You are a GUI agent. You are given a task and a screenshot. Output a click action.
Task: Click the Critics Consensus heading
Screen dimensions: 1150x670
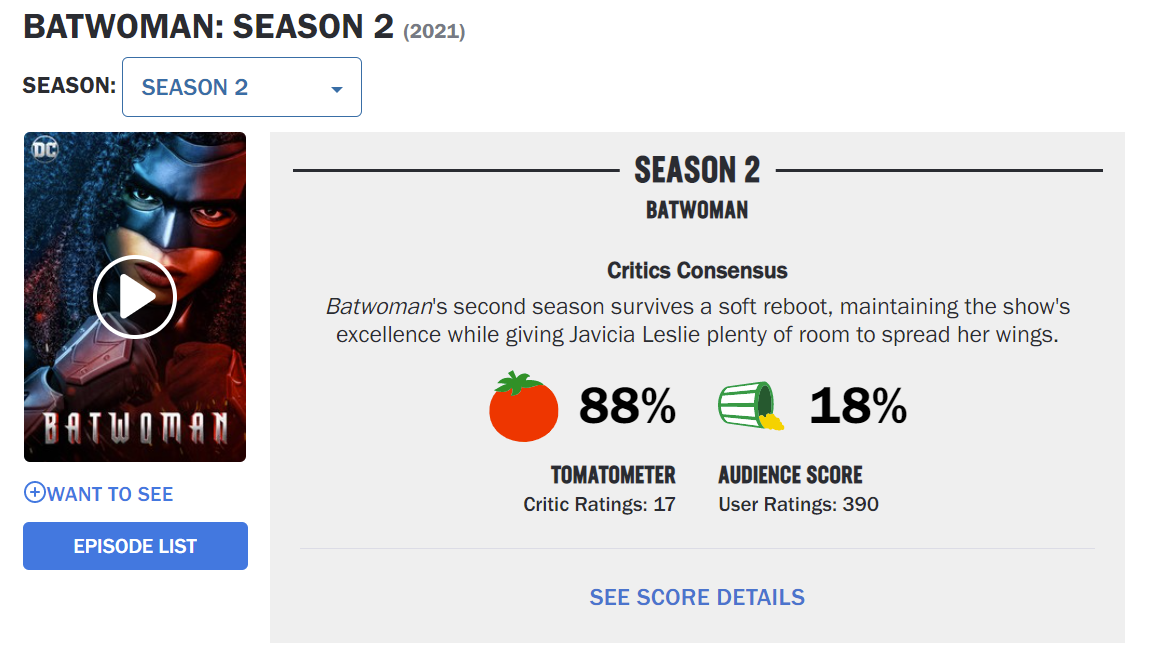coord(697,270)
